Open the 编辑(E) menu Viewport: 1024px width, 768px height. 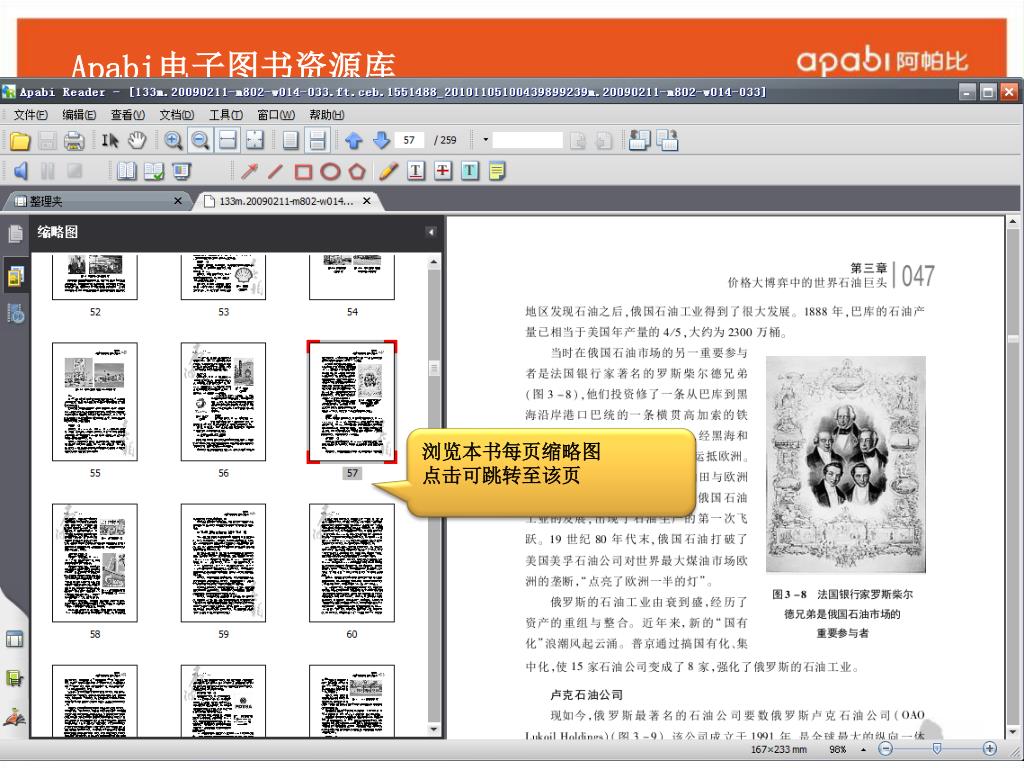(79, 115)
